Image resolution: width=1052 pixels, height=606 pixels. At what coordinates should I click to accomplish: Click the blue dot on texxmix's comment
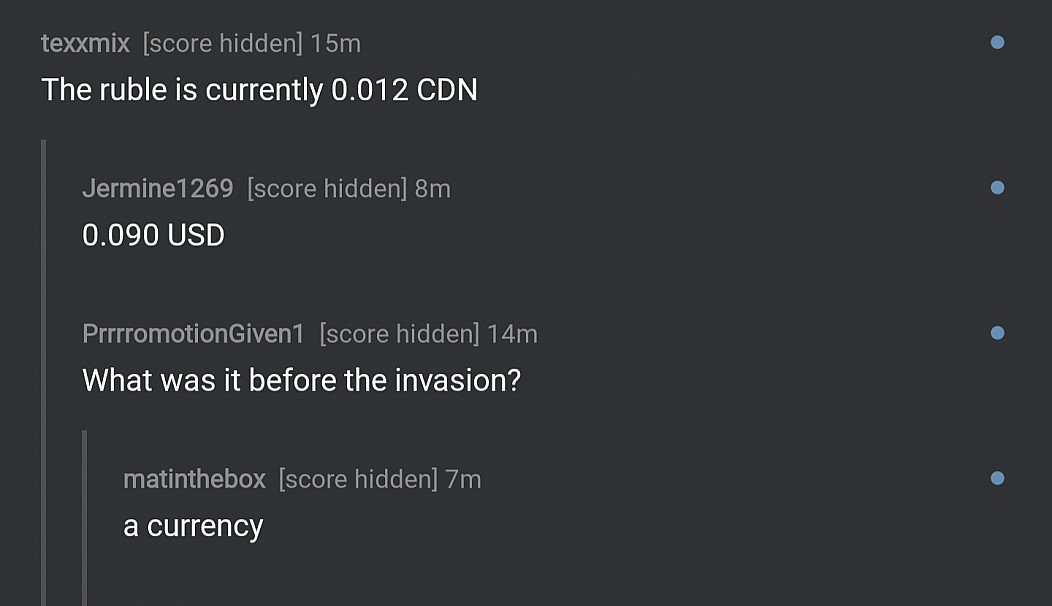point(996,43)
